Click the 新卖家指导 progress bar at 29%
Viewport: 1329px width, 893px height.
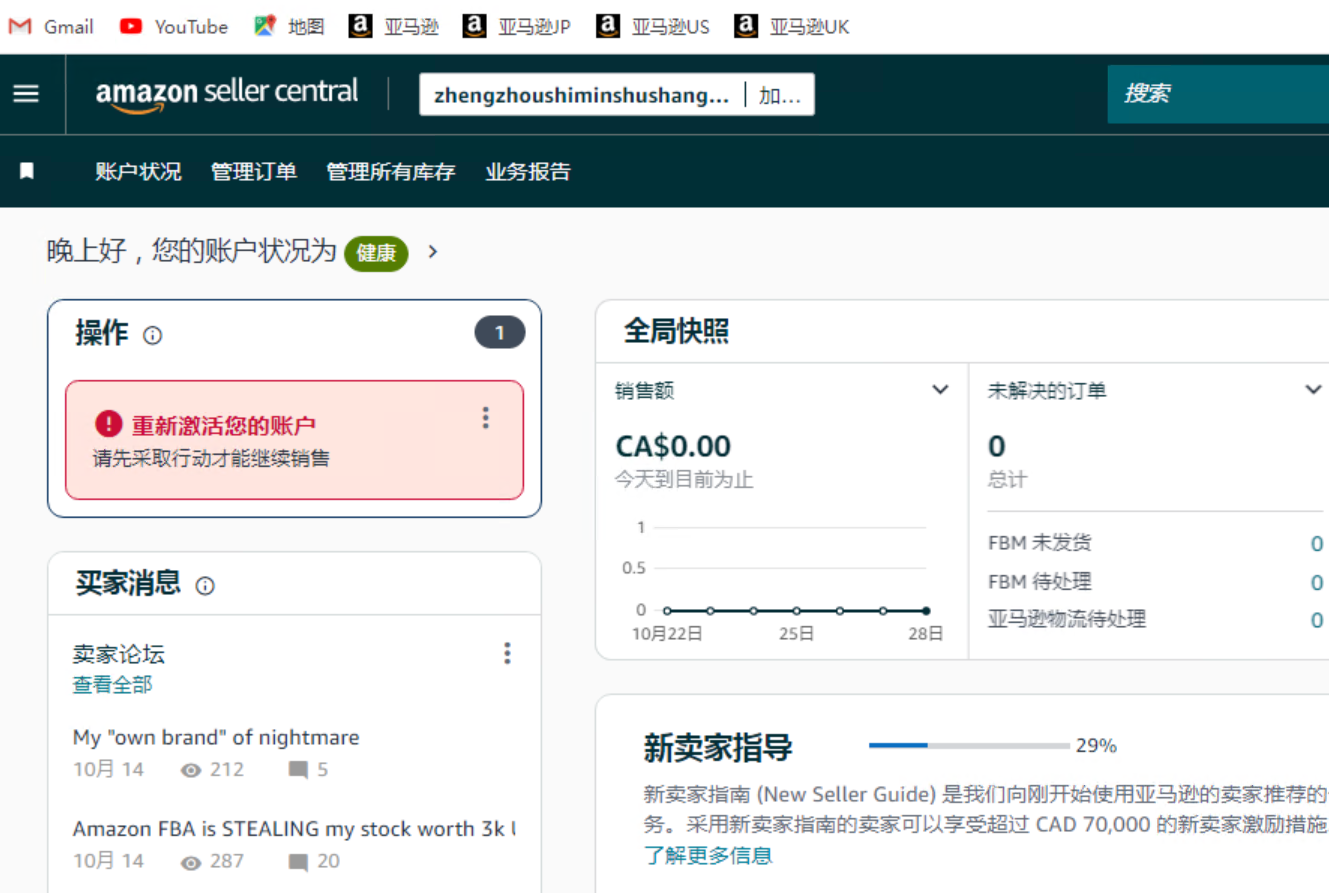click(968, 745)
